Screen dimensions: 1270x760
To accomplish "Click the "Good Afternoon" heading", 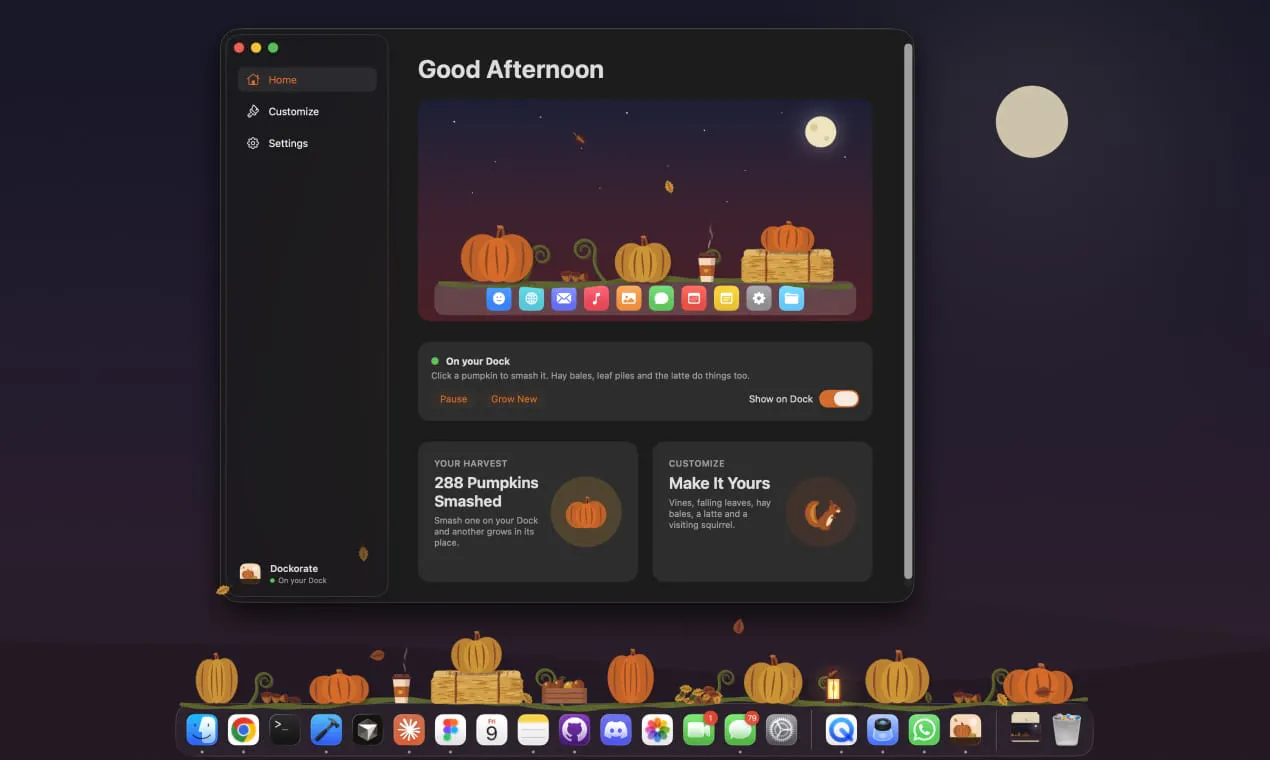I will (511, 70).
